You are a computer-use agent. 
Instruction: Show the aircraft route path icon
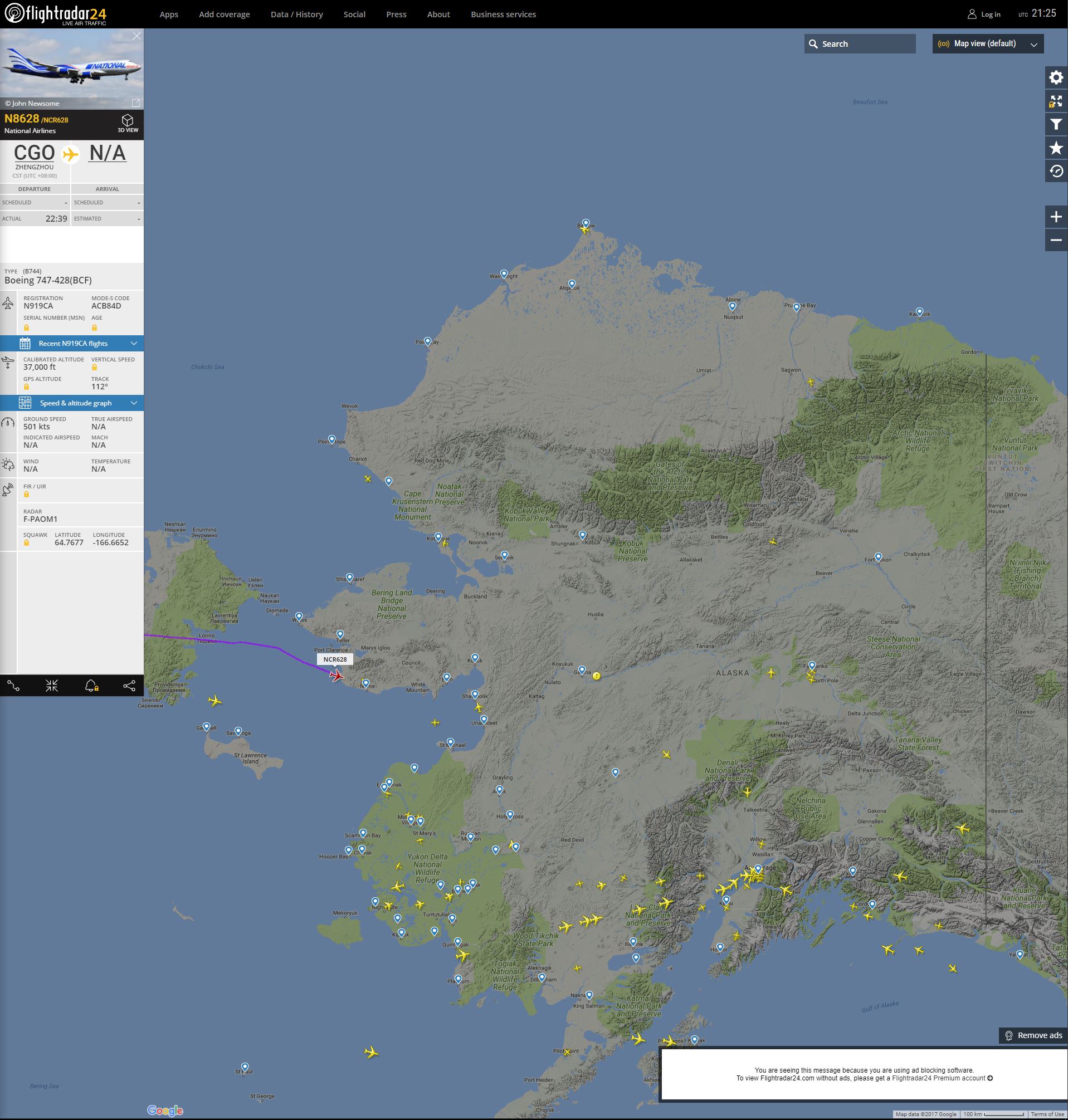14,686
